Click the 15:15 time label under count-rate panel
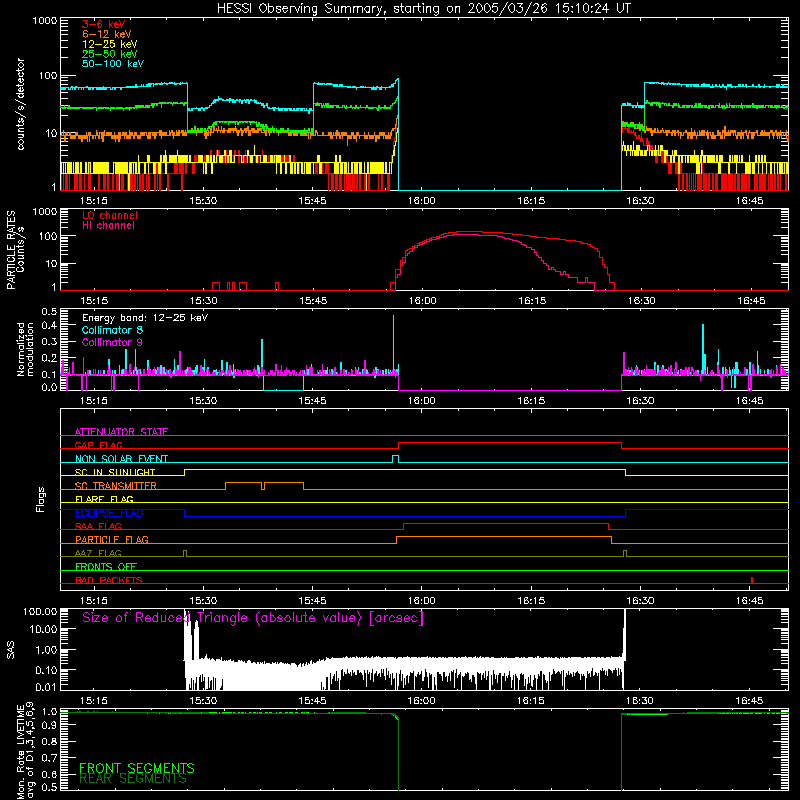This screenshot has height=800, width=800. pyautogui.click(x=94, y=201)
